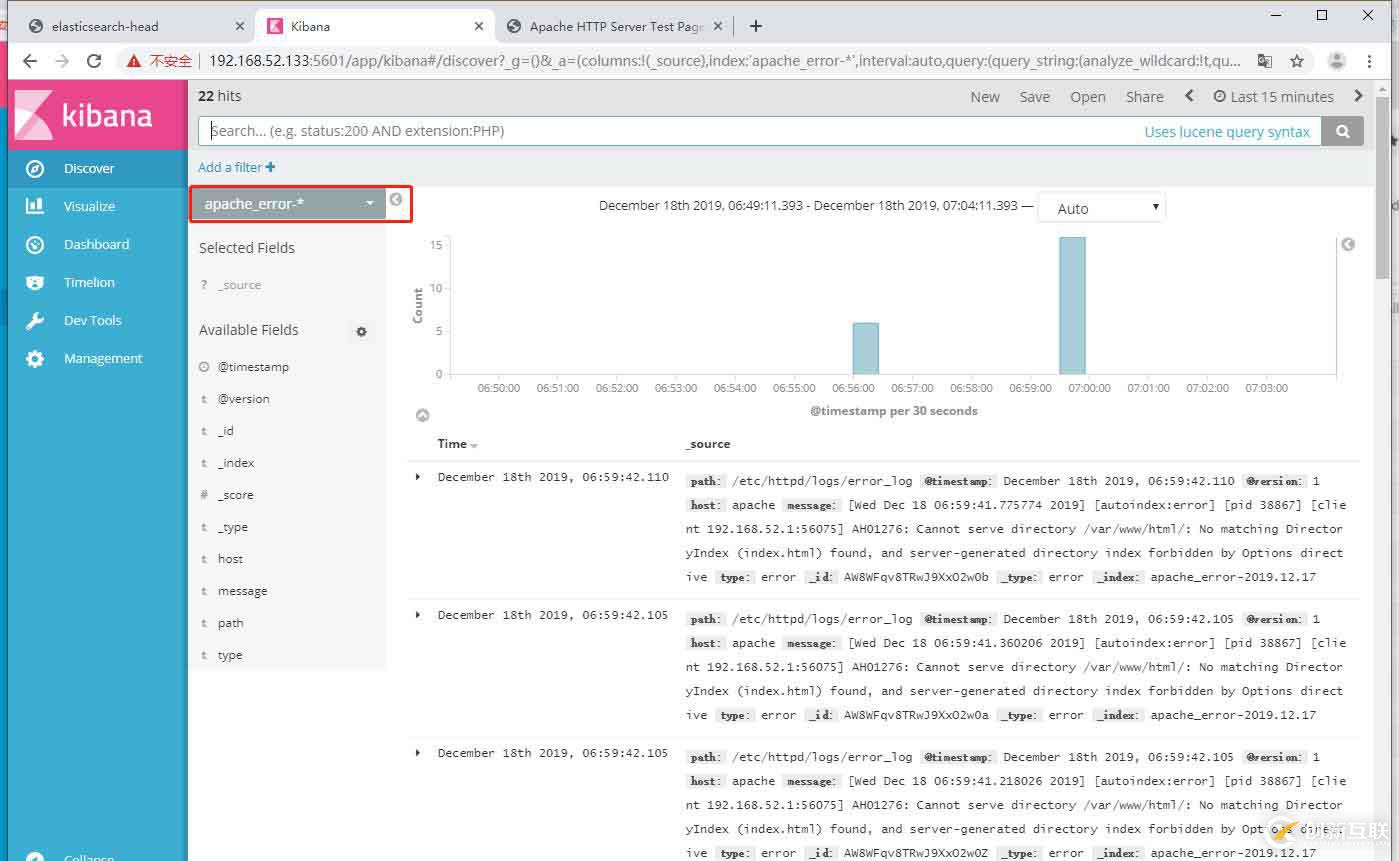Click the plus icon beside Add a filter
Screen dimensions: 1399x861
point(271,167)
